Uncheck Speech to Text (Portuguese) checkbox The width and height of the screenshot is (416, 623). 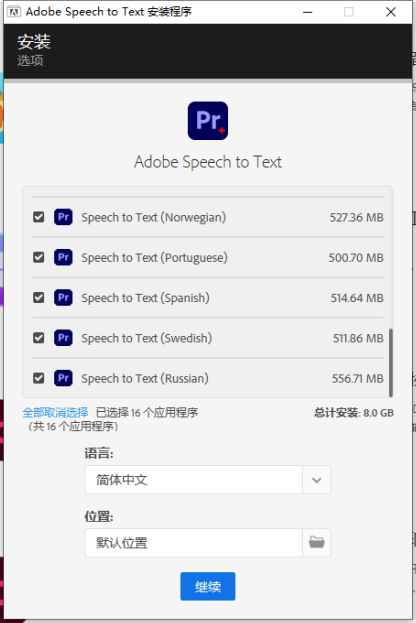click(x=39, y=257)
